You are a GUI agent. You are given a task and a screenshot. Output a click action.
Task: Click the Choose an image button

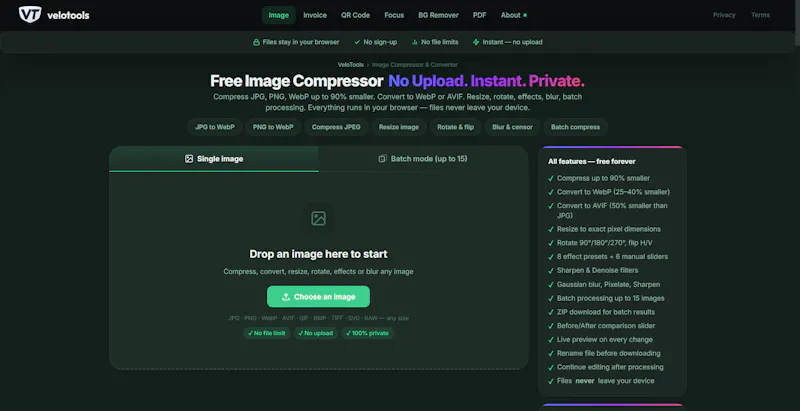coord(318,297)
